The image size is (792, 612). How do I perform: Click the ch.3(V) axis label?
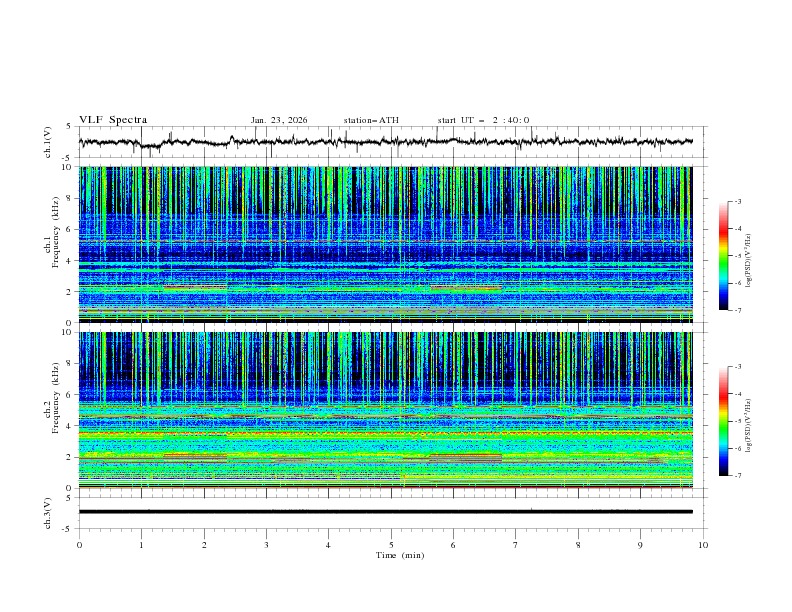(x=49, y=512)
